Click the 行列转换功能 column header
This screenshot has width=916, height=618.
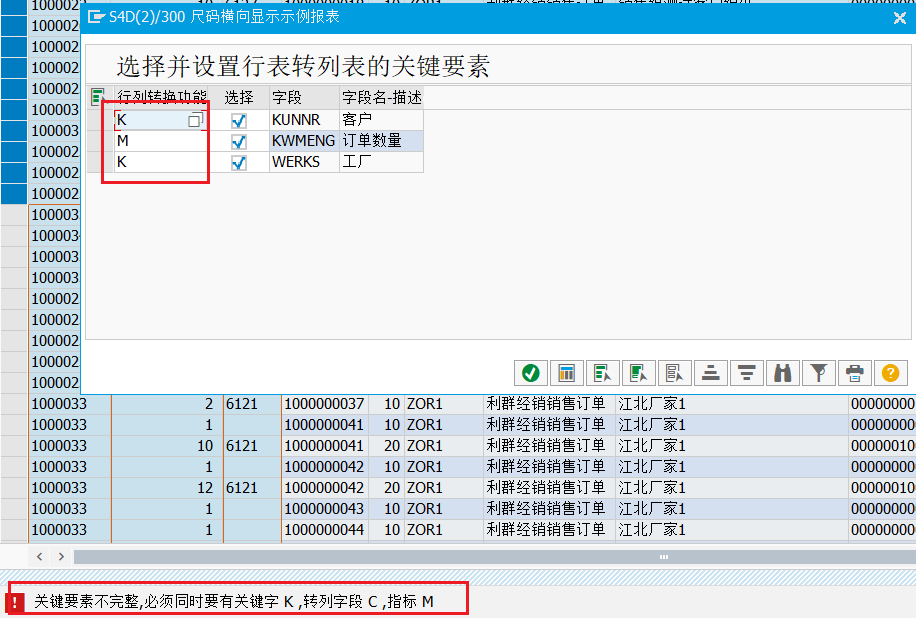162,97
